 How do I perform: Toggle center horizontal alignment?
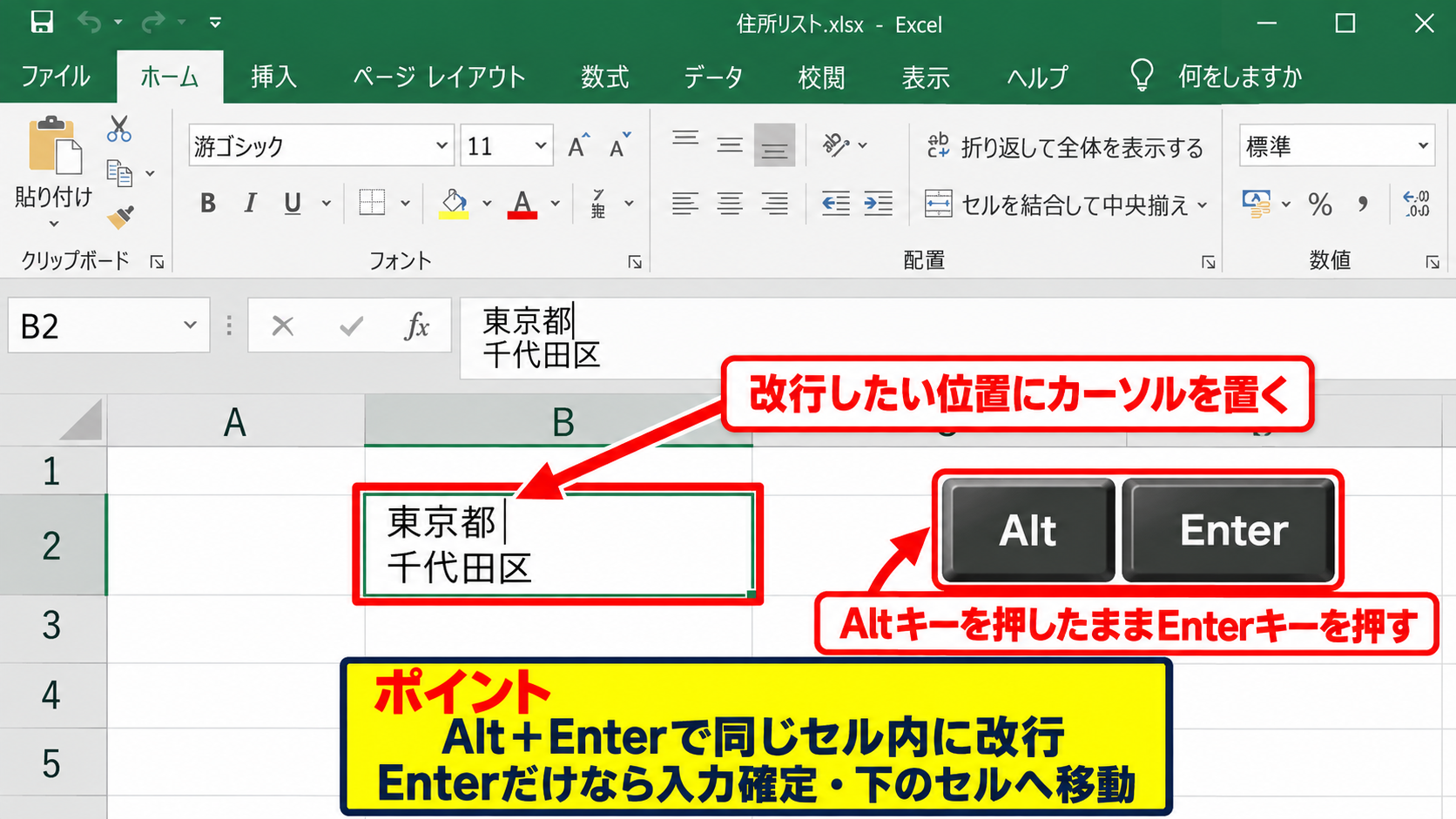(730, 204)
